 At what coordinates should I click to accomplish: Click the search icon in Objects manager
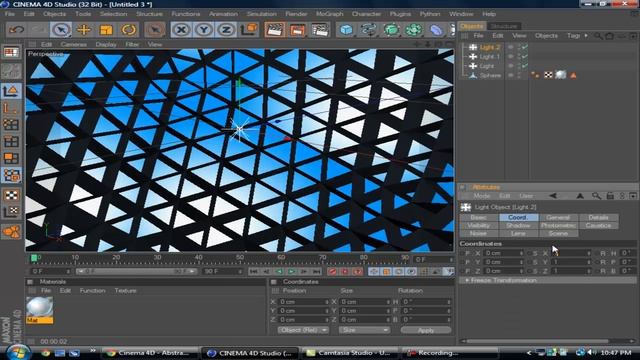(x=598, y=36)
